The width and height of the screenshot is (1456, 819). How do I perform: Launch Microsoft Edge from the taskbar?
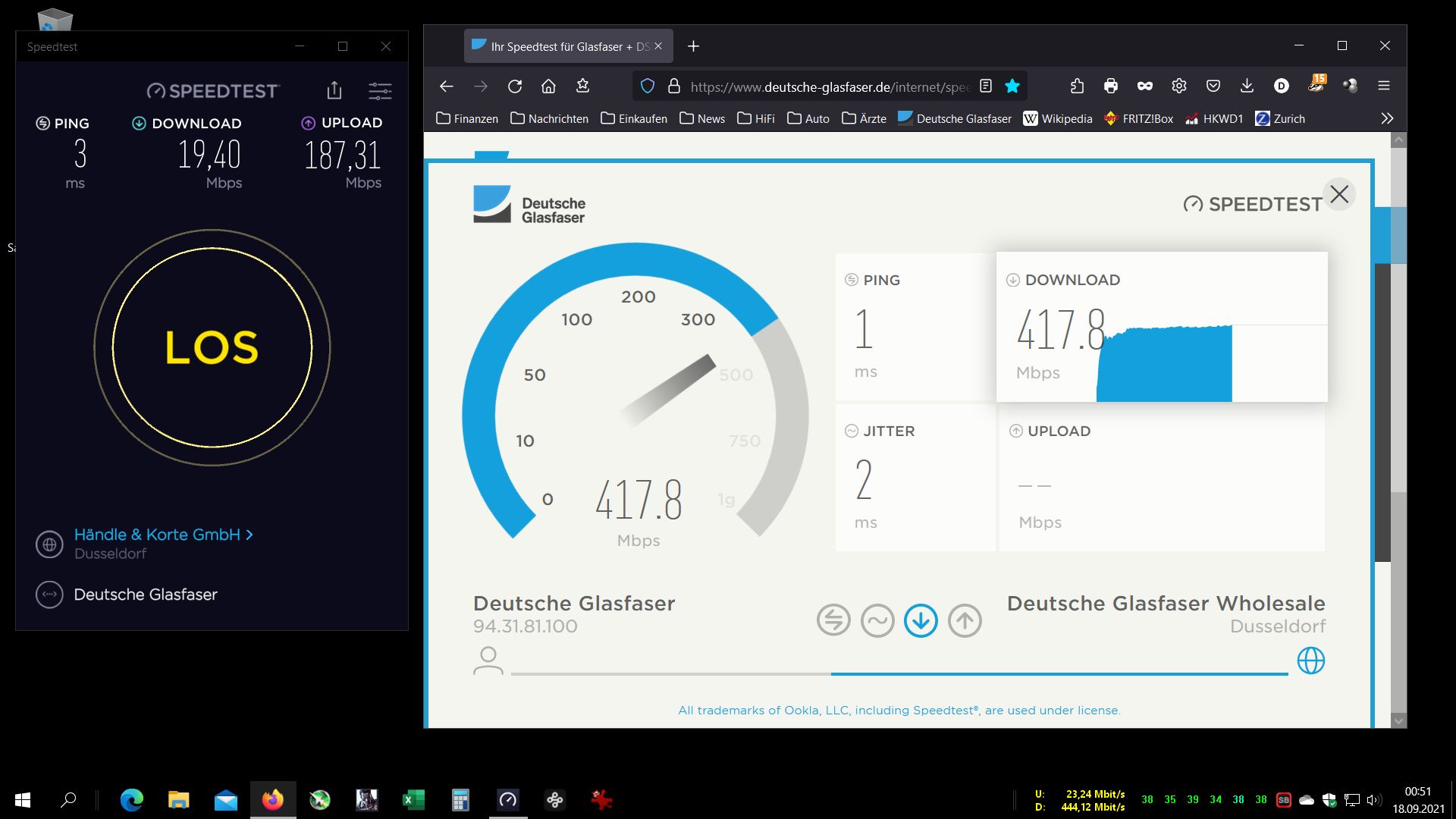tap(132, 800)
